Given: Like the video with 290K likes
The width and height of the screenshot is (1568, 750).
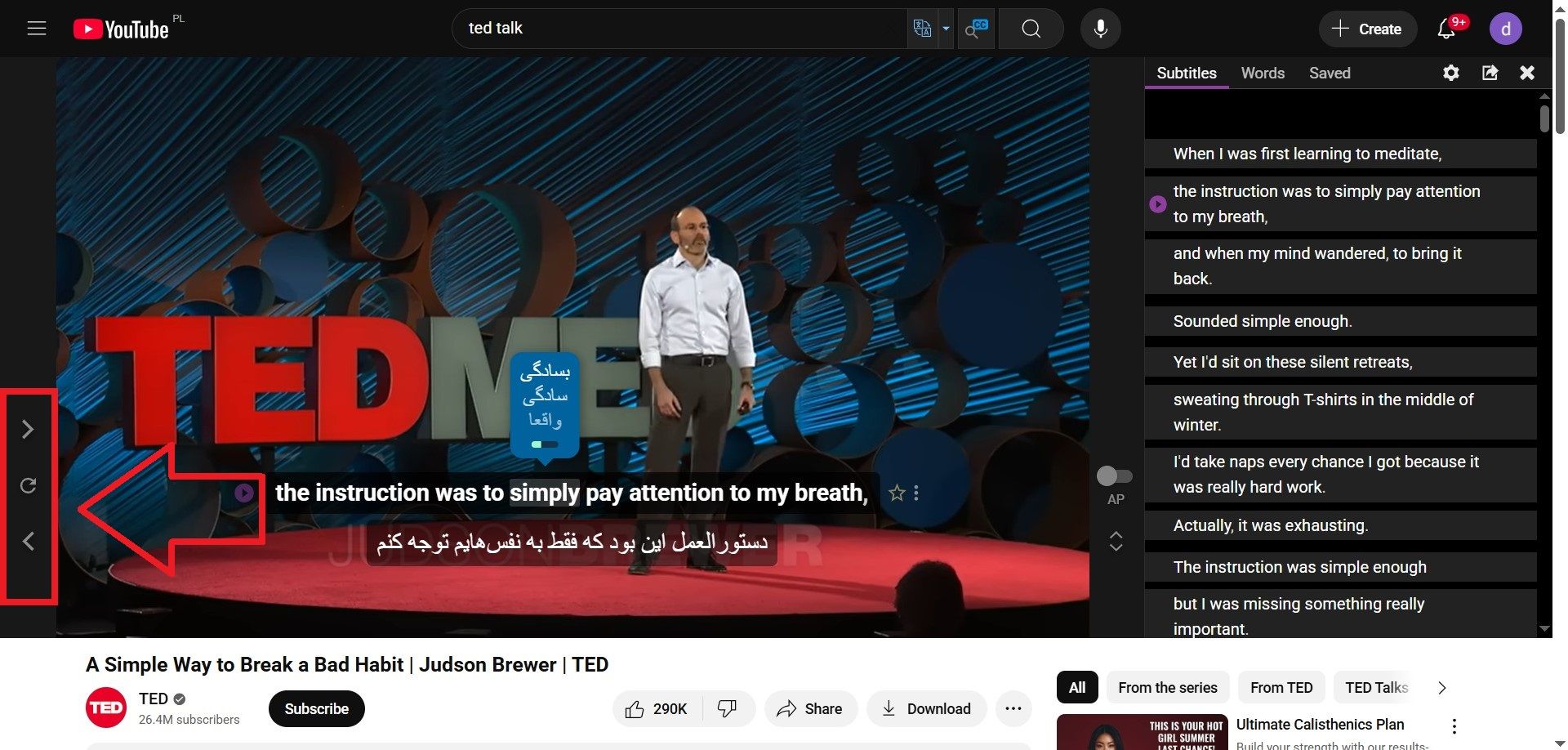Looking at the screenshot, I should (657, 708).
